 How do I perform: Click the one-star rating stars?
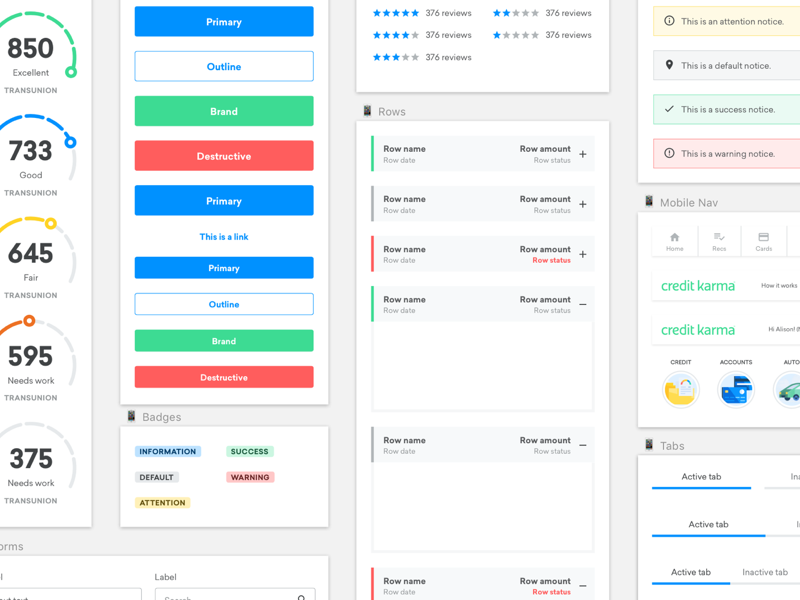515,35
